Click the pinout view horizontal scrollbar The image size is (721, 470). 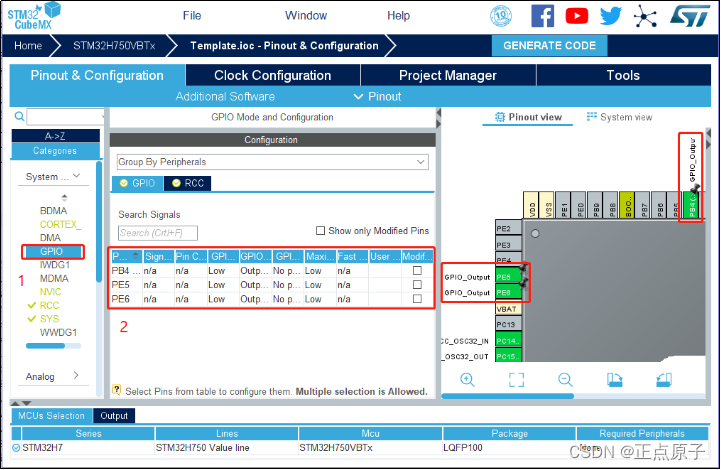tap(507, 395)
